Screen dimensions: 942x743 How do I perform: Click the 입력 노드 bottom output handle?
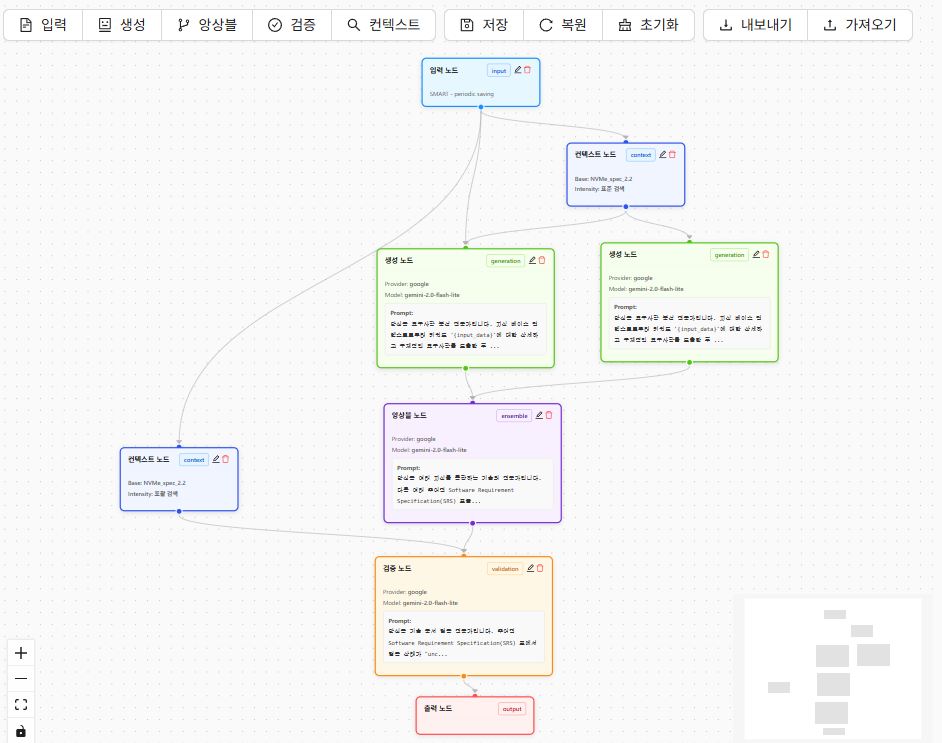click(481, 107)
